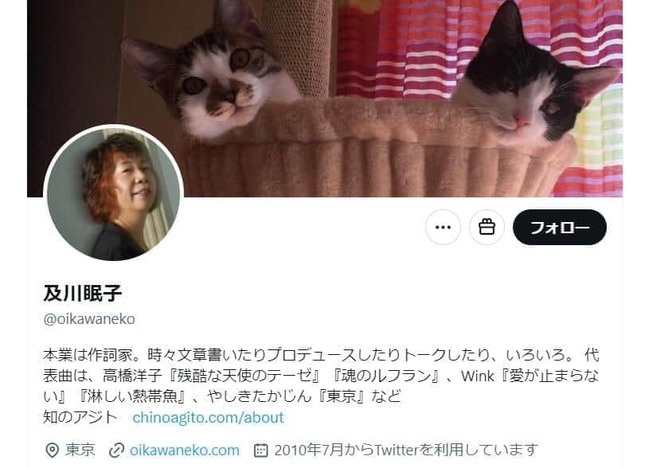
Task: Click the profile bio starting 本業は作詞家
Action: pyautogui.click(x=321, y=375)
